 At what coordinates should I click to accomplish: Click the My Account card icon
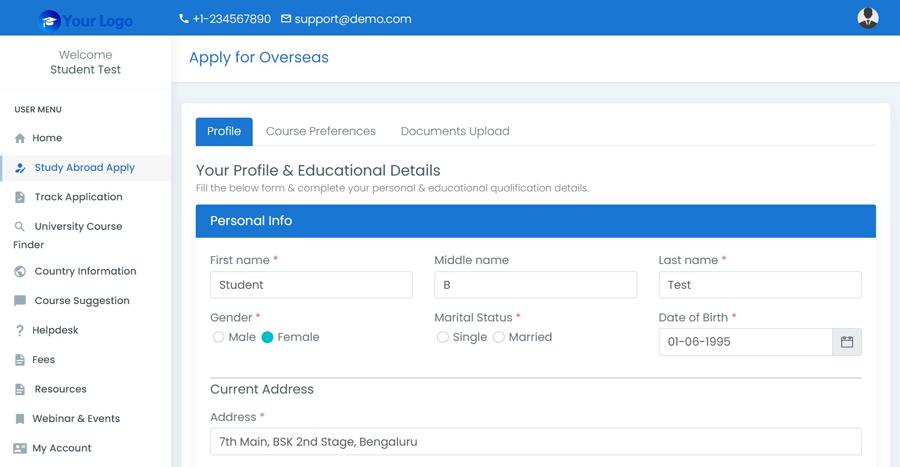[20, 448]
